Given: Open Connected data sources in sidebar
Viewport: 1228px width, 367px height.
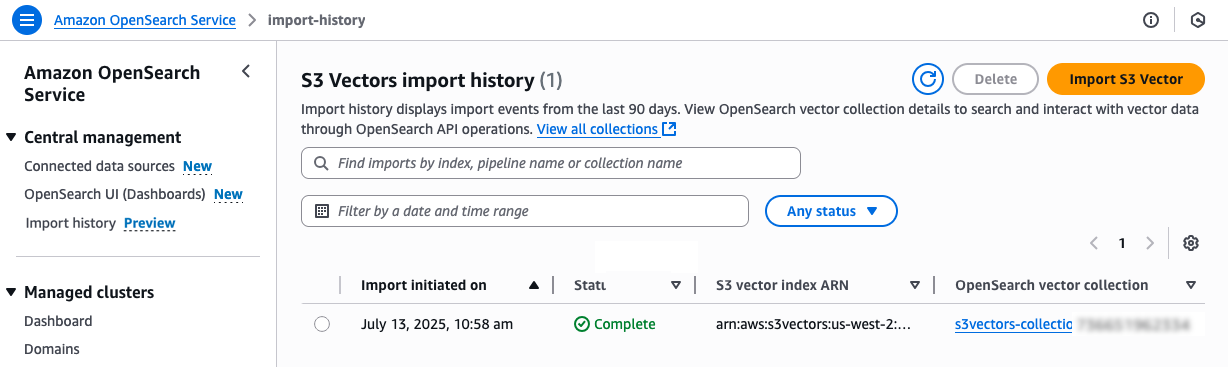Looking at the screenshot, I should click(x=99, y=166).
